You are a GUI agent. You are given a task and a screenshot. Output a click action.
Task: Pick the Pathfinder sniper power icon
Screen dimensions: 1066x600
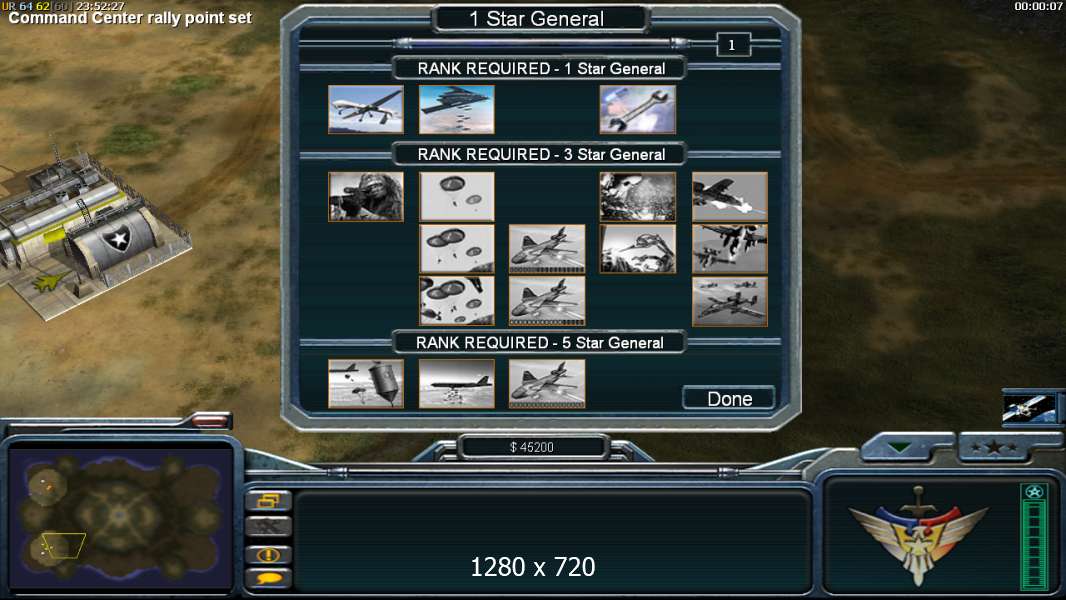366,196
